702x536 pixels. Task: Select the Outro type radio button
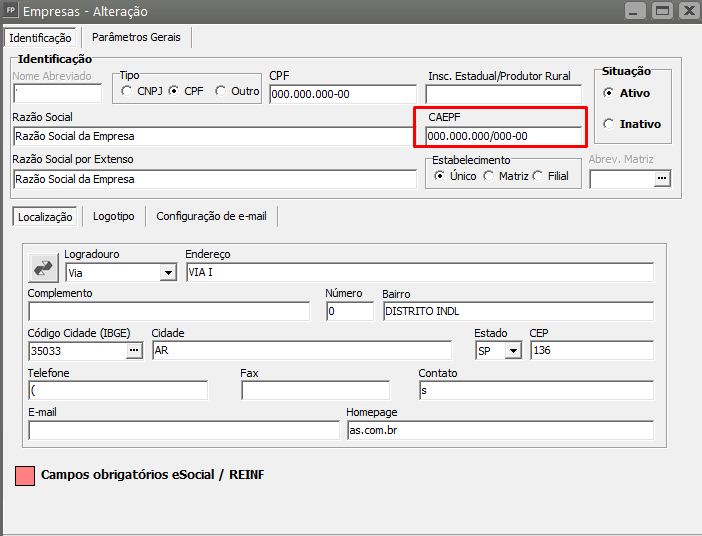click(x=221, y=91)
